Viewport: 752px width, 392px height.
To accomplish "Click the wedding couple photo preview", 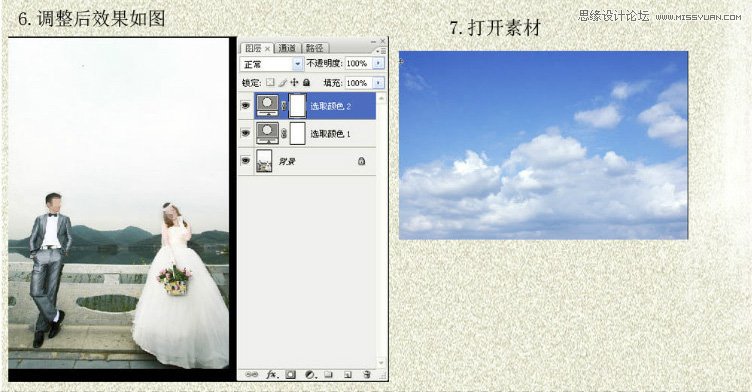I will (x=118, y=203).
